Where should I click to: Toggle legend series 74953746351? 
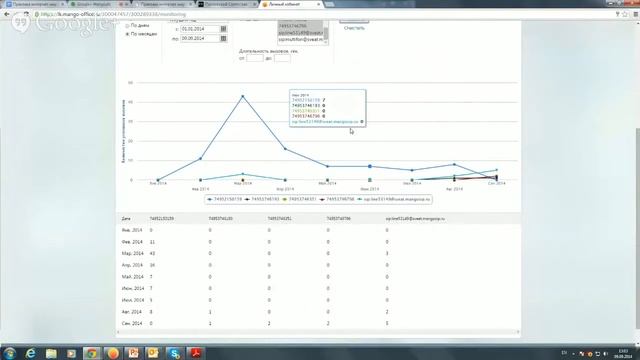tap(300, 199)
